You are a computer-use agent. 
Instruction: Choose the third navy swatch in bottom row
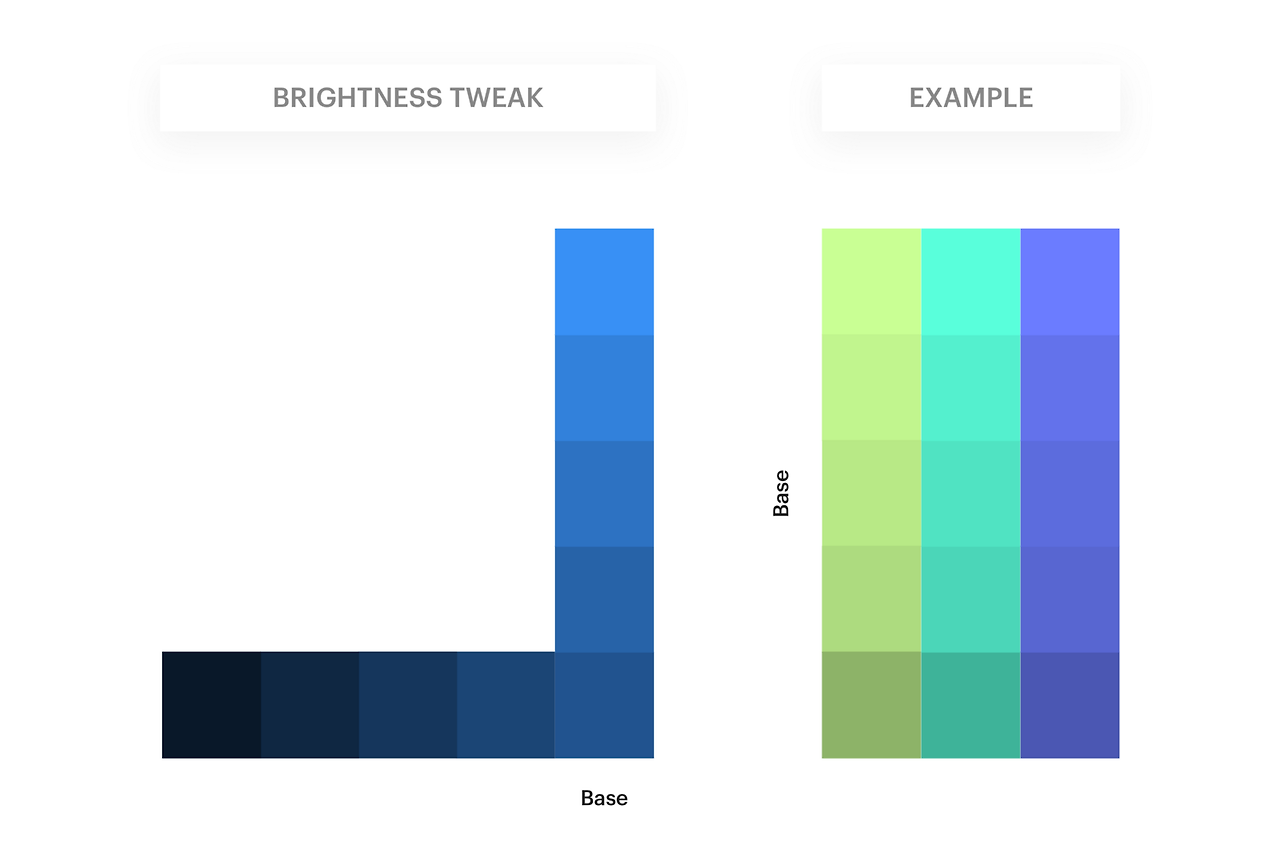pyautogui.click(x=408, y=705)
